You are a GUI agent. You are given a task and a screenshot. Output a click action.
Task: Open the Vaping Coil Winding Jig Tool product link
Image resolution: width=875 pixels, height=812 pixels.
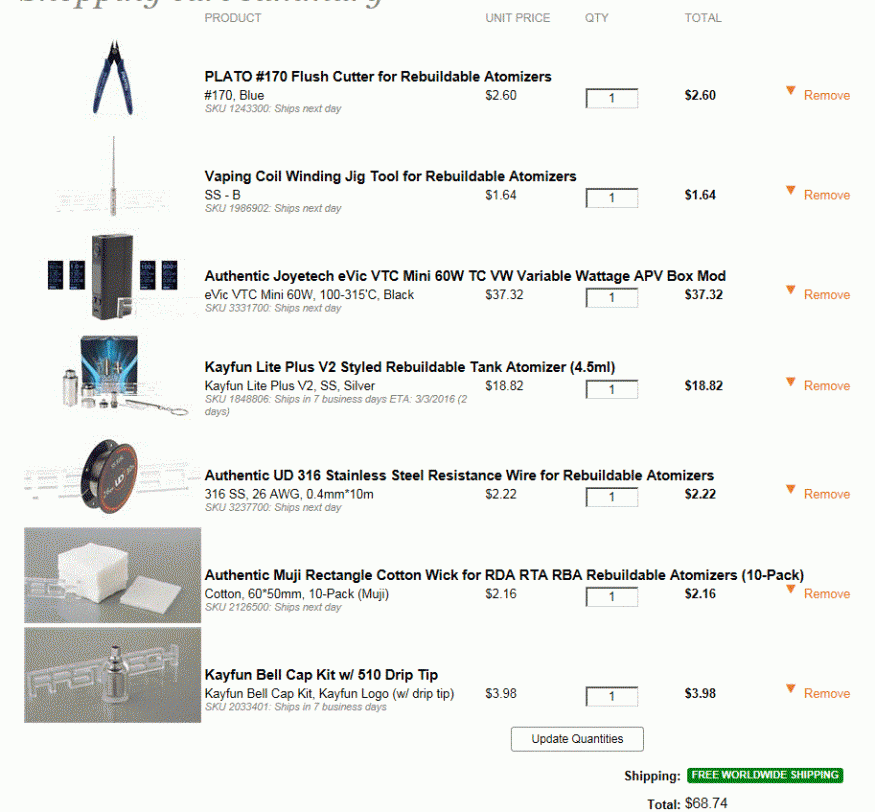pyautogui.click(x=390, y=176)
